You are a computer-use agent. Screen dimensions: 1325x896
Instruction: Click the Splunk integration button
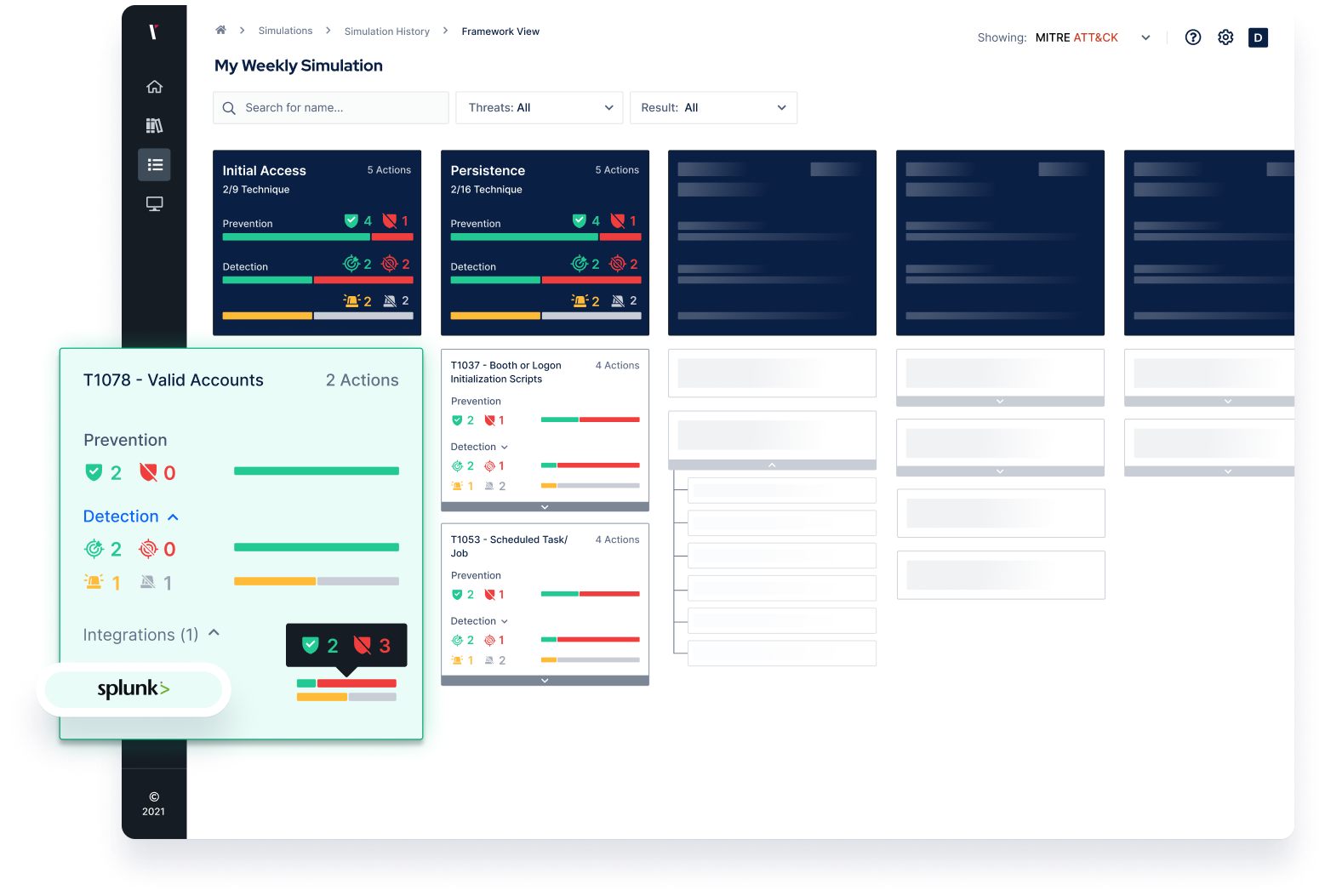pos(134,689)
